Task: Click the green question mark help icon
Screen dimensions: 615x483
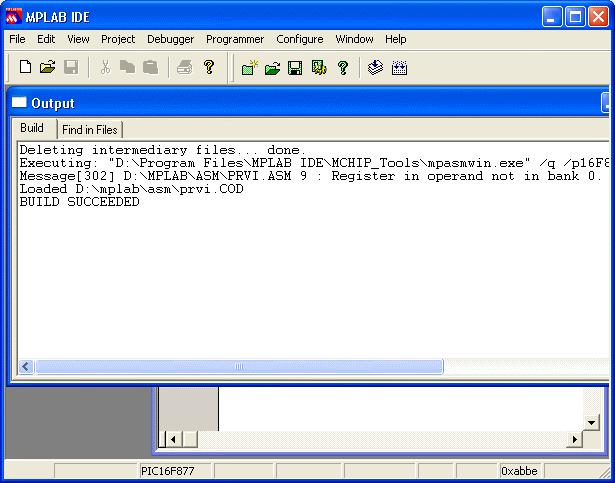Action: coord(343,68)
